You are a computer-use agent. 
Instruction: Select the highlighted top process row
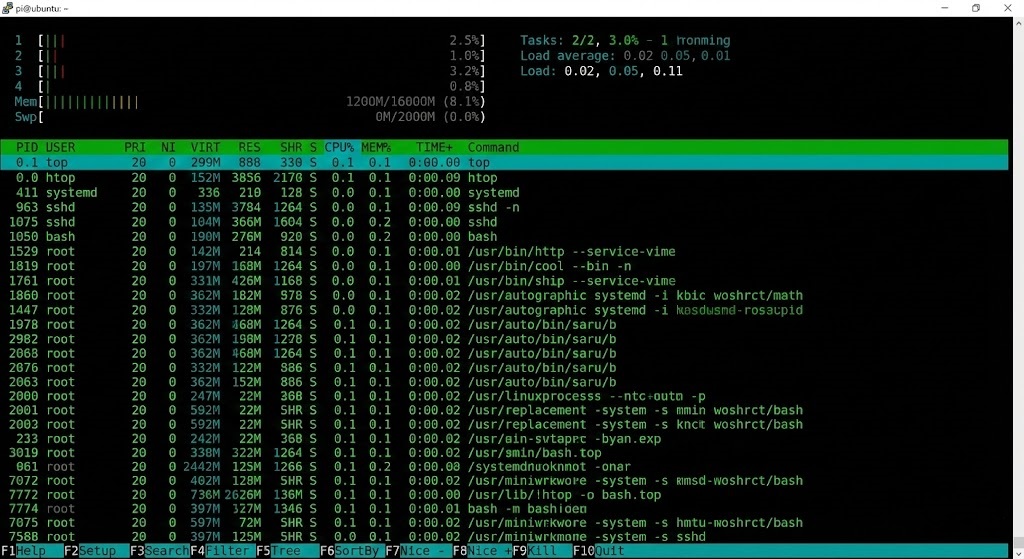point(504,163)
